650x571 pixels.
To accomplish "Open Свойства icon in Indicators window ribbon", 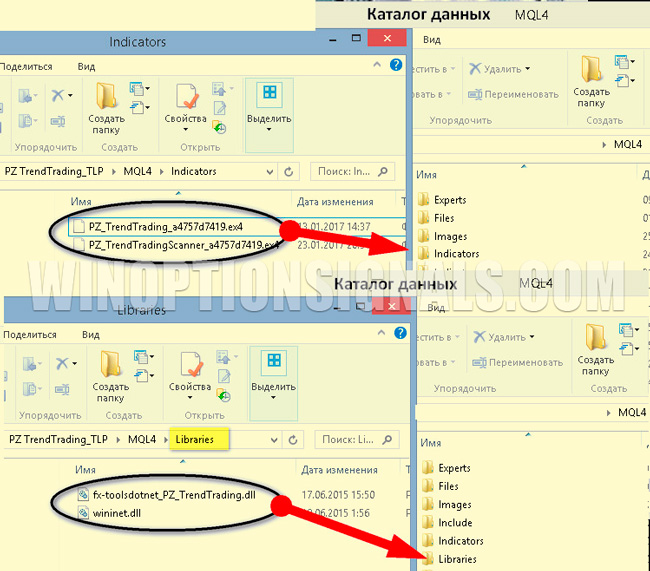I will pyautogui.click(x=188, y=98).
